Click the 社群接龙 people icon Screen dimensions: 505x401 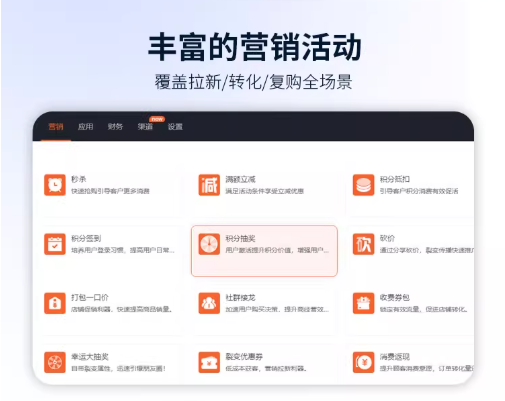tap(209, 303)
